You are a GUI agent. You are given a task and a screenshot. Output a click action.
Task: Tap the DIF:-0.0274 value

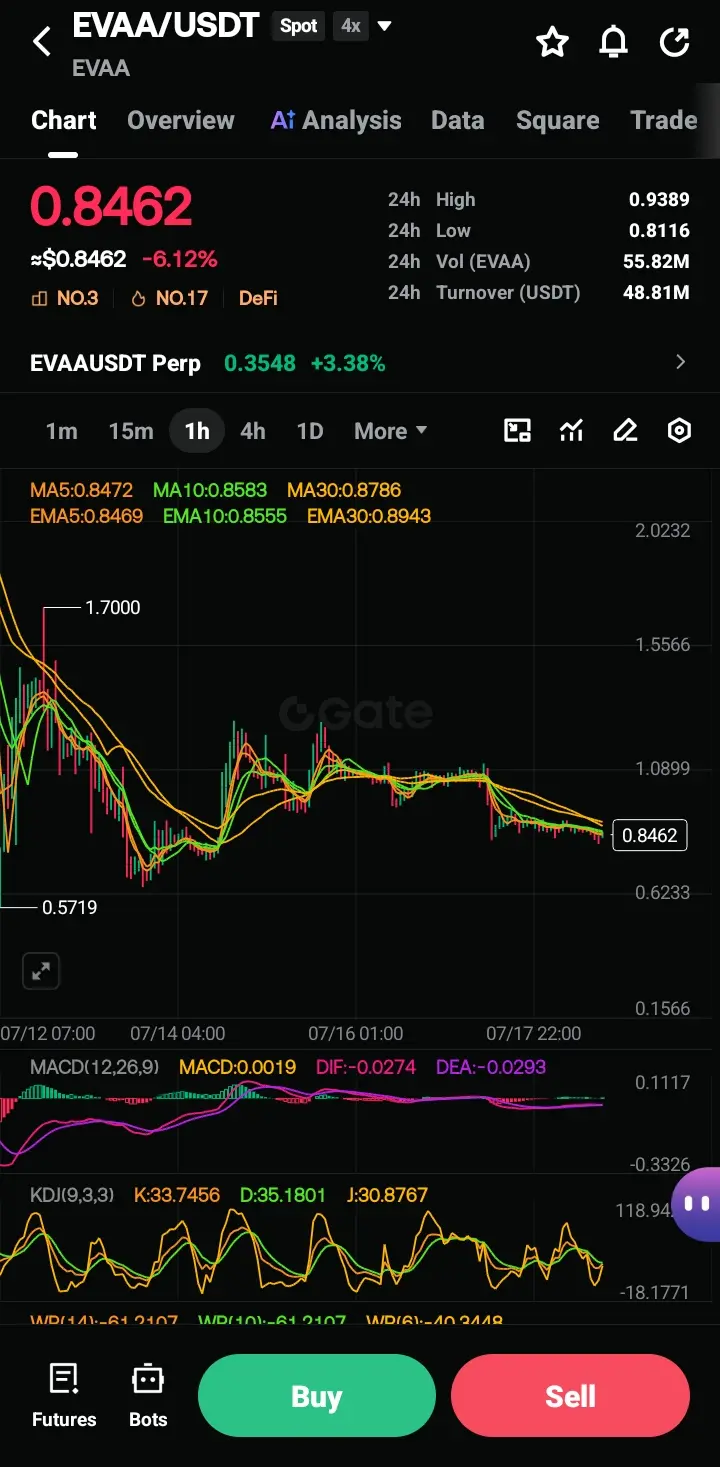pos(366,1067)
